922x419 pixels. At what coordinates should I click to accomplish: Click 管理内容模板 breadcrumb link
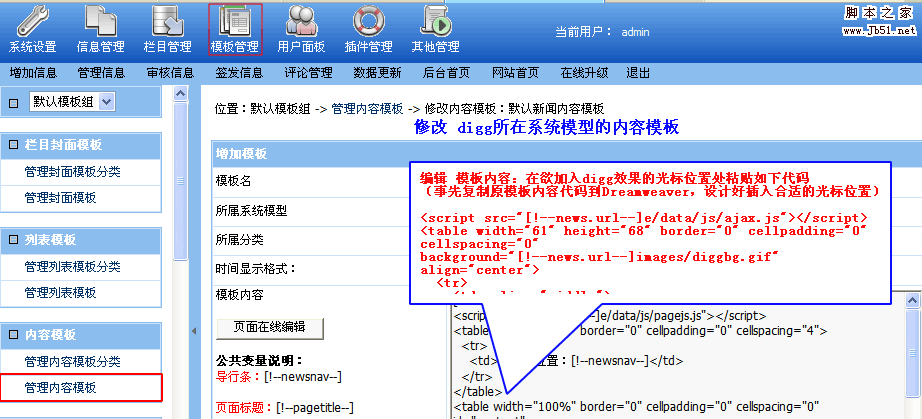click(368, 109)
